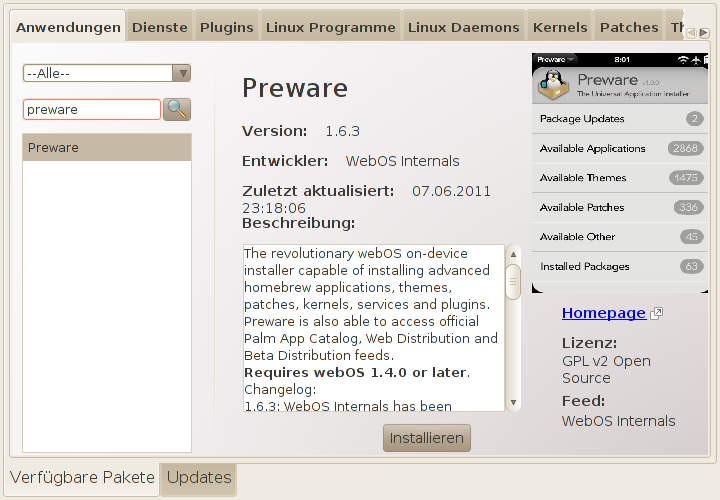Image resolution: width=720 pixels, height=500 pixels.
Task: Click the Preware title heading
Action: tap(295, 88)
